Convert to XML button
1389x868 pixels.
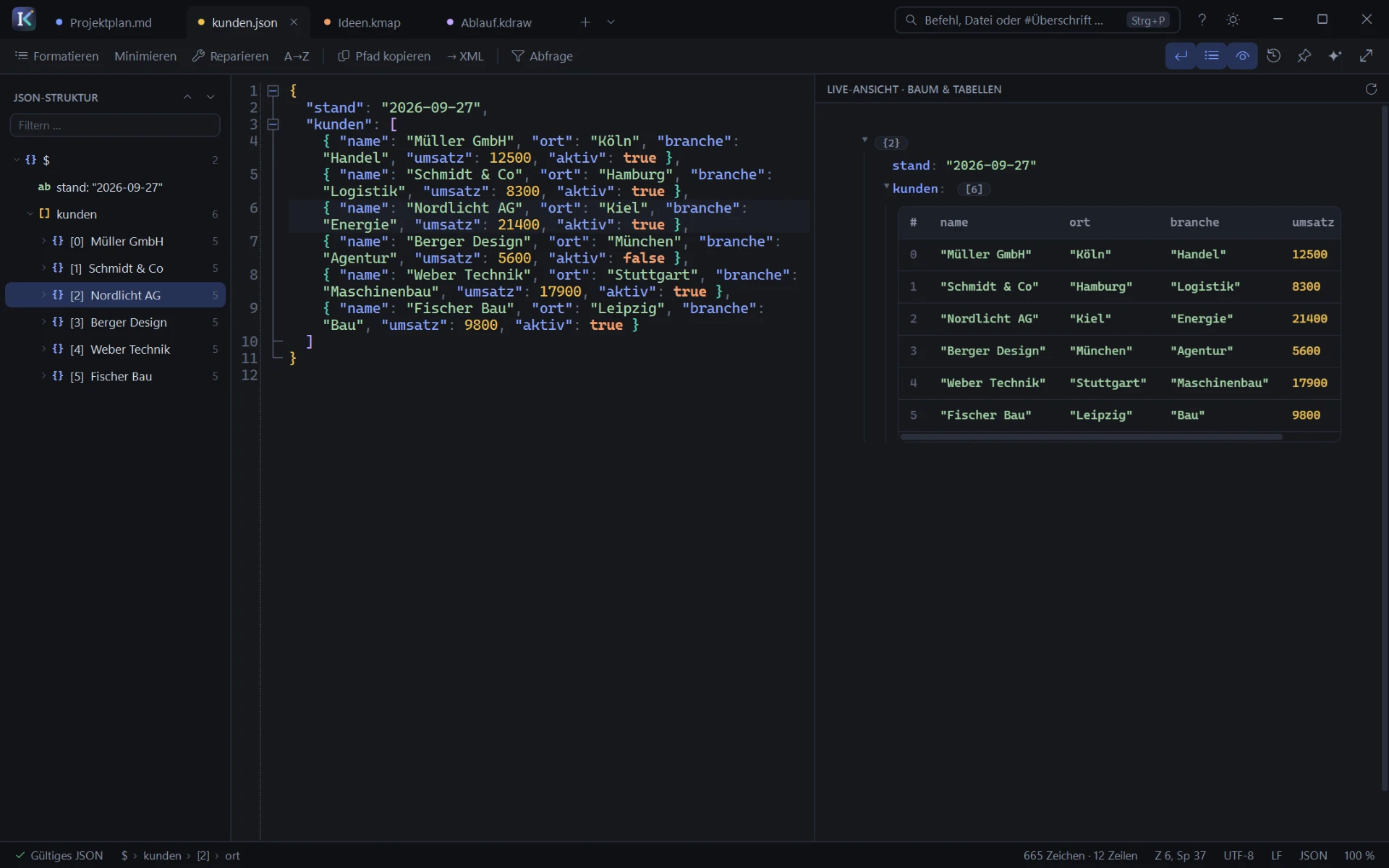[464, 56]
